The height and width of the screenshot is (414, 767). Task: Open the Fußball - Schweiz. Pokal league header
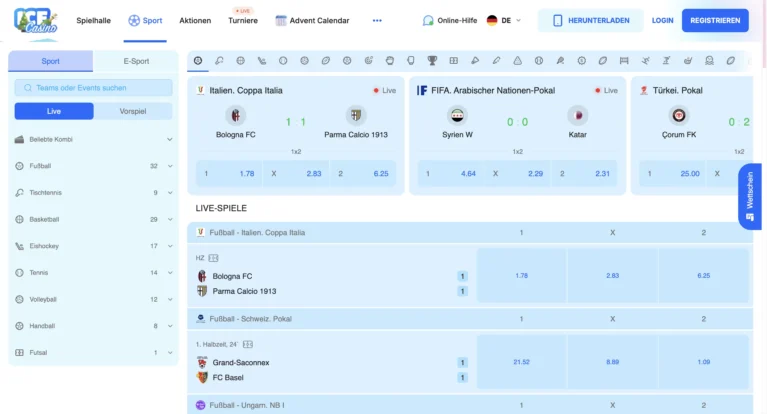(470, 319)
